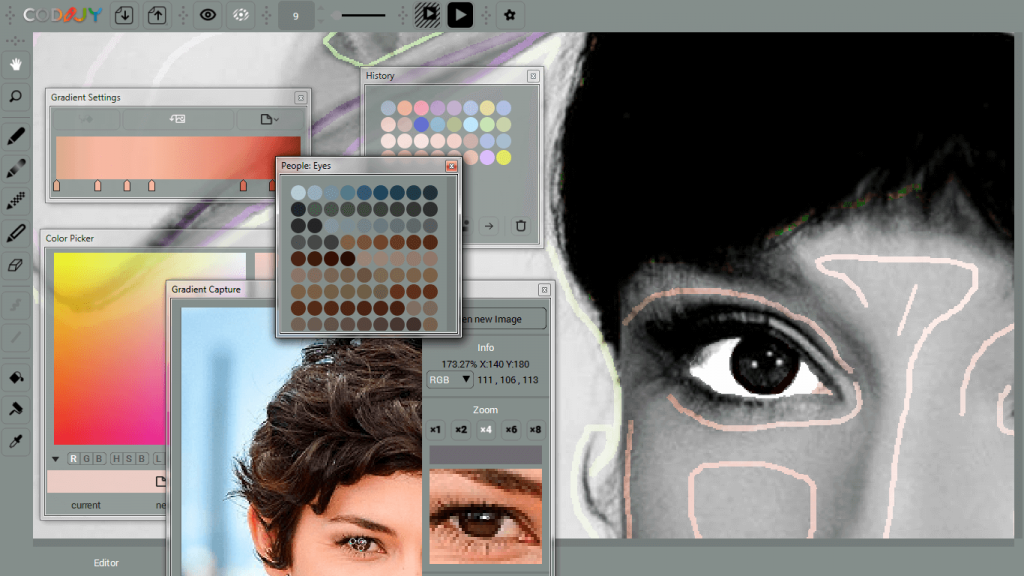The image size is (1024, 576).
Task: Increase brush size with the up stepper arrow
Action: (320, 10)
